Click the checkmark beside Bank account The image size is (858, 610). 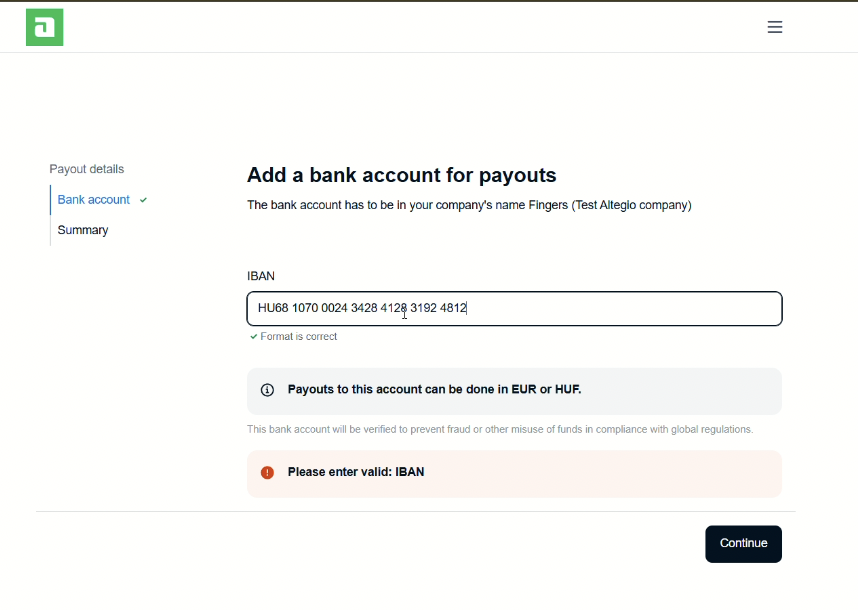(x=144, y=200)
